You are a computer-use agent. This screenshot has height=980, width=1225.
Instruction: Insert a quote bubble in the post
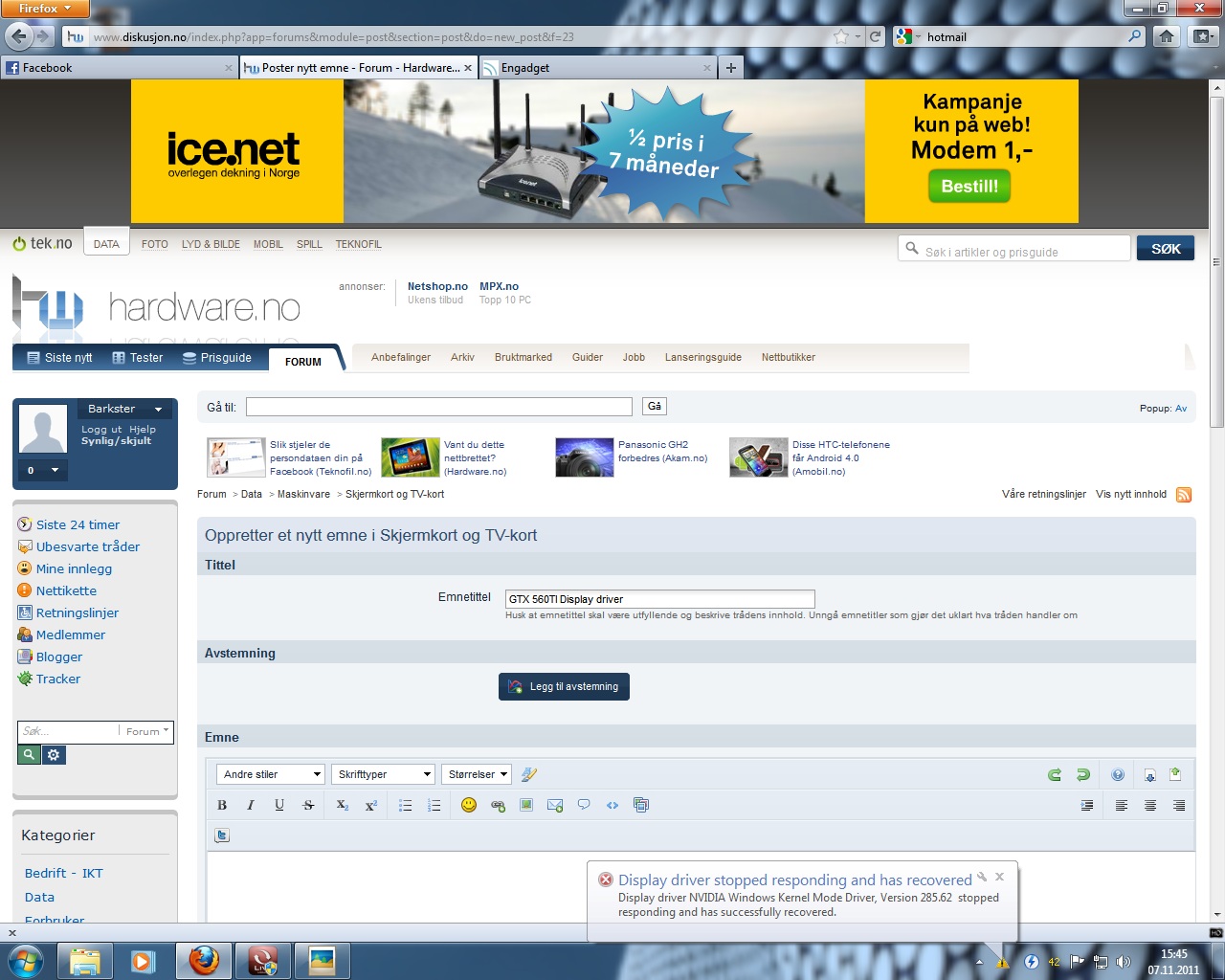coord(584,805)
